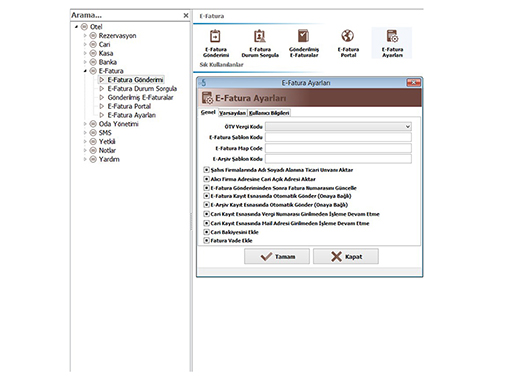The height and width of the screenshot is (380, 510).
Task: Open the ÖTV Vergi Kodu dropdown
Action: click(x=338, y=127)
